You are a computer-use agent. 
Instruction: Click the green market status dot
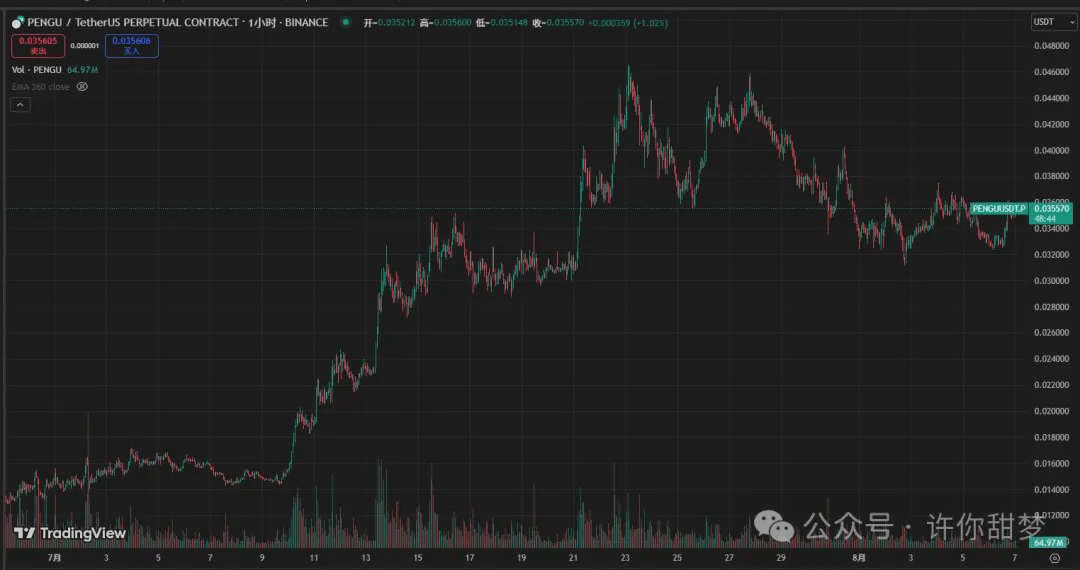pyautogui.click(x=346, y=22)
